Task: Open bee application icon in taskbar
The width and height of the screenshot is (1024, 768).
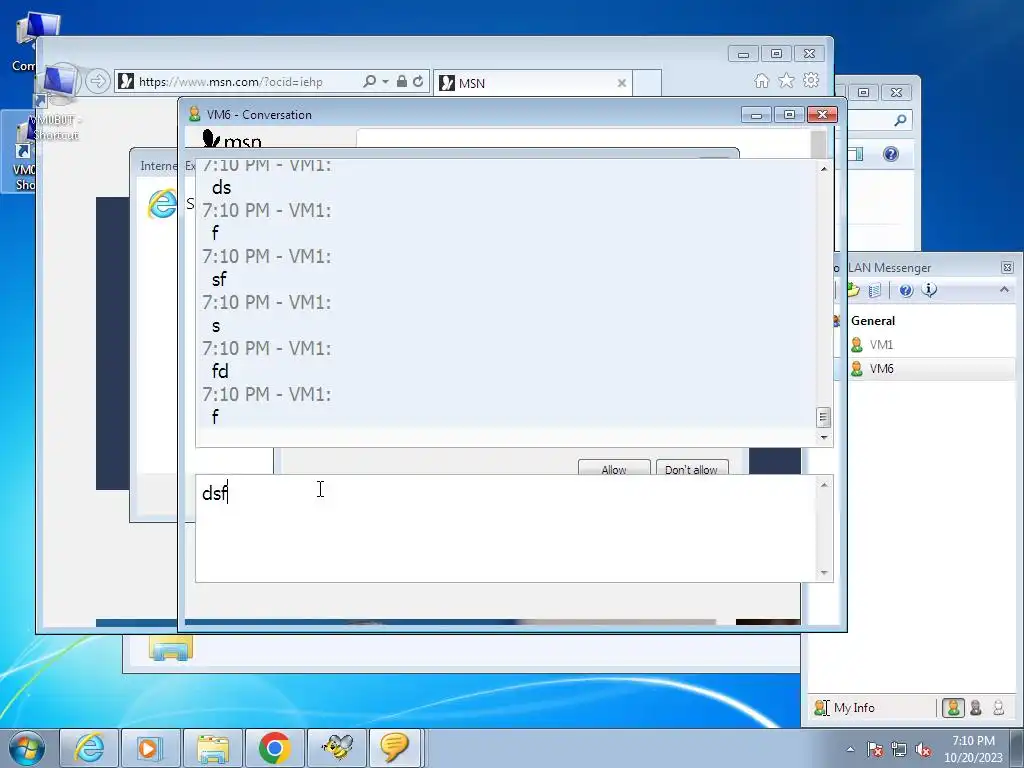Action: pos(338,748)
